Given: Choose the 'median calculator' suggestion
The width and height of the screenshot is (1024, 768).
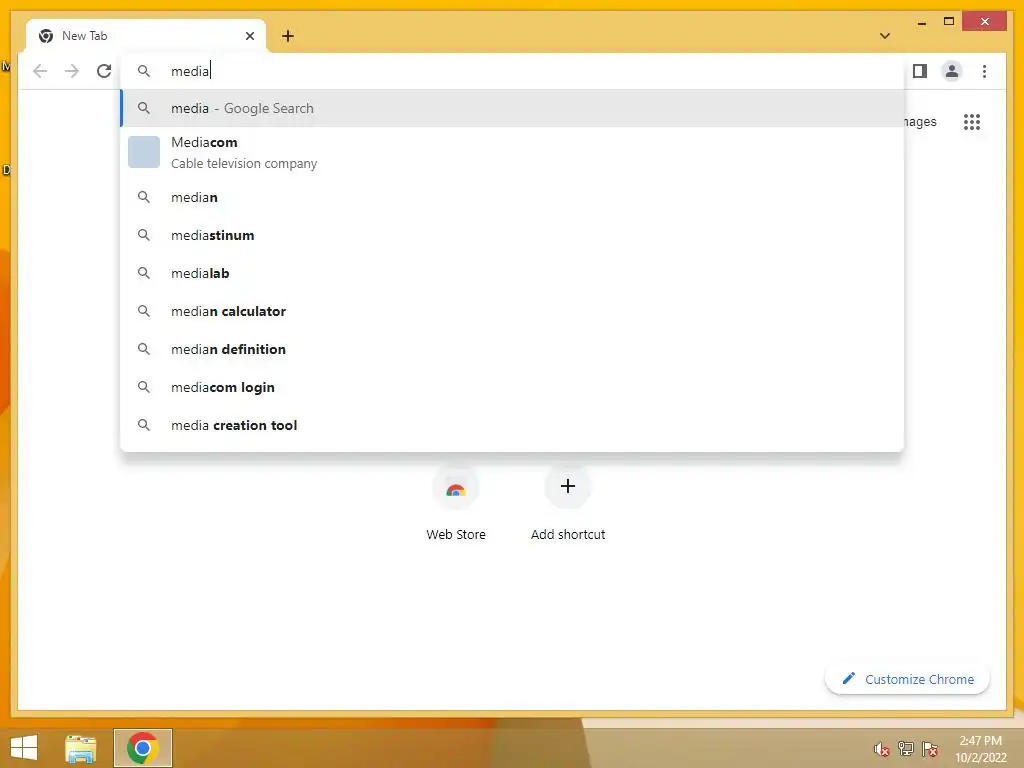Looking at the screenshot, I should click(513, 311).
